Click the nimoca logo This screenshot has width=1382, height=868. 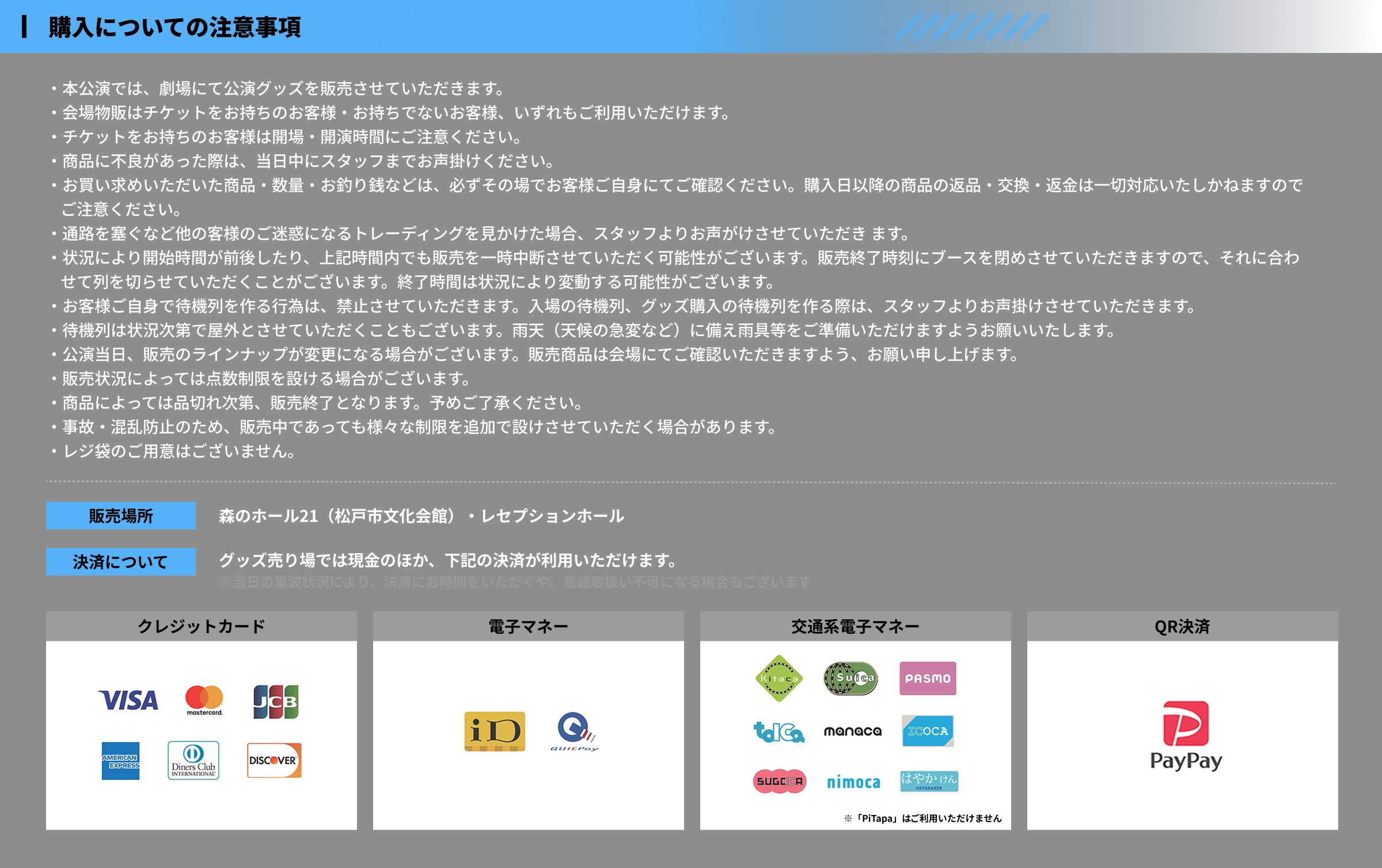click(x=853, y=782)
